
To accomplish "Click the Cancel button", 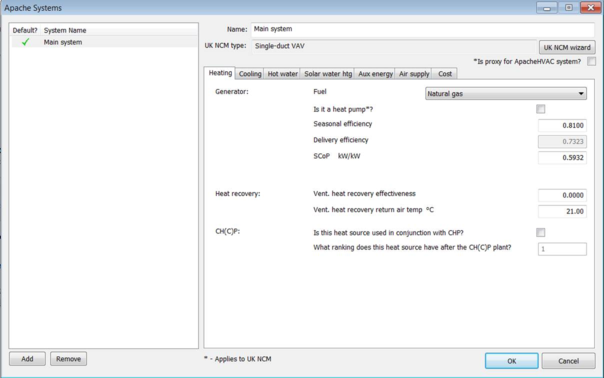I will point(569,361).
